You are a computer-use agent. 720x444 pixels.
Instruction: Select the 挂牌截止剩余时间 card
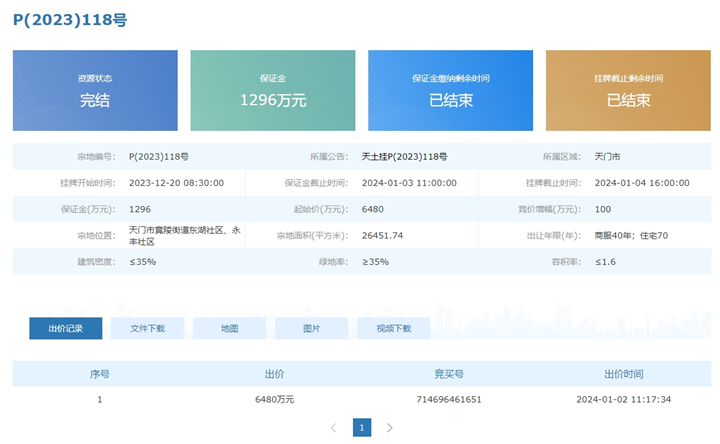click(x=628, y=90)
